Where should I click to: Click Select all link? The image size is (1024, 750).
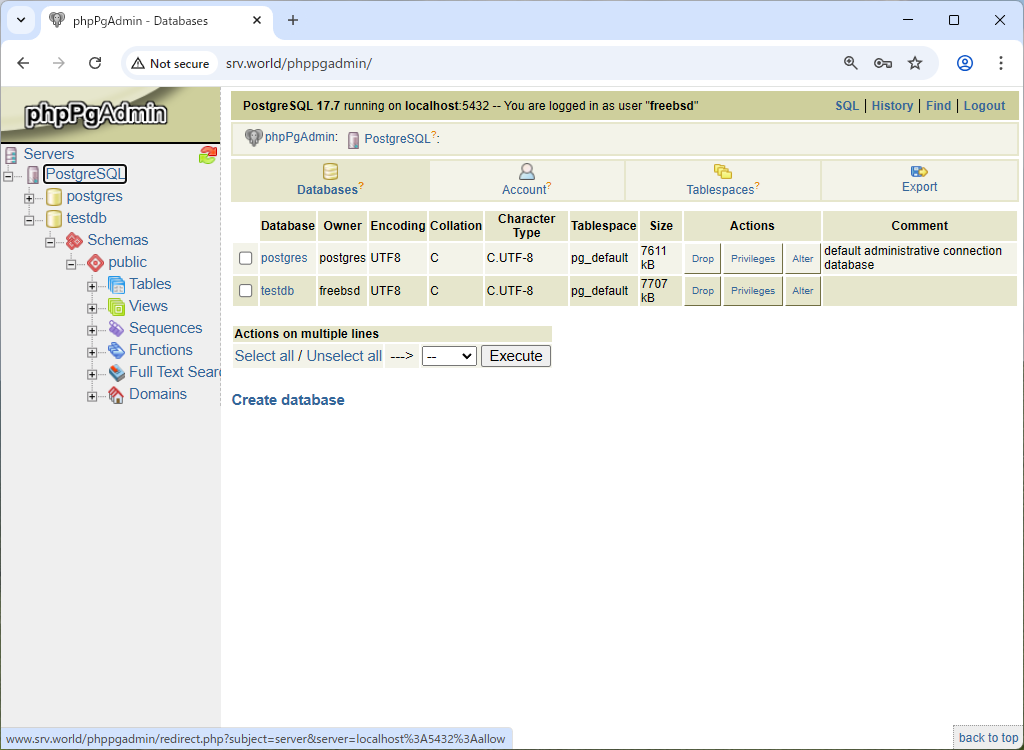pos(264,356)
